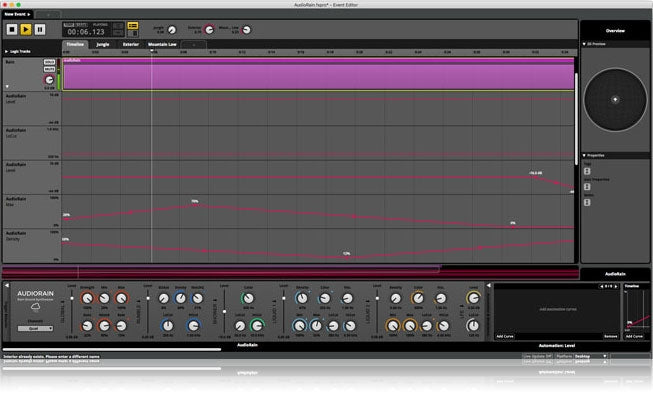Adjust the Mountain Low parameter knob
The width and height of the screenshot is (653, 395).
(247, 30)
